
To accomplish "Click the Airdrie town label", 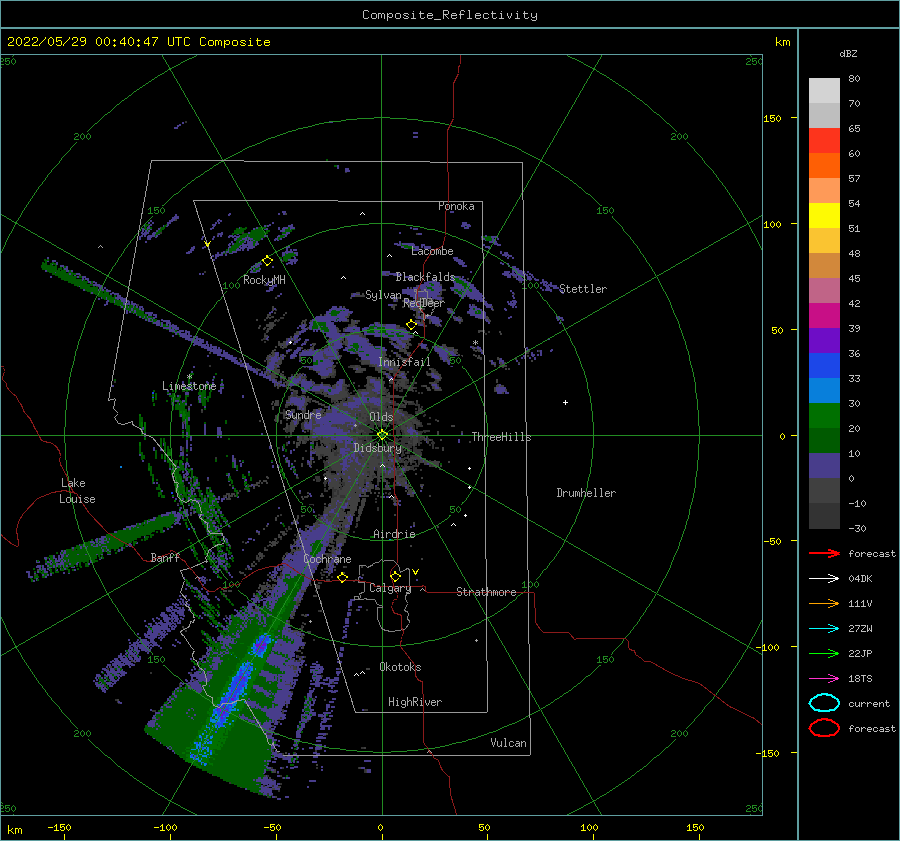I will tap(394, 534).
